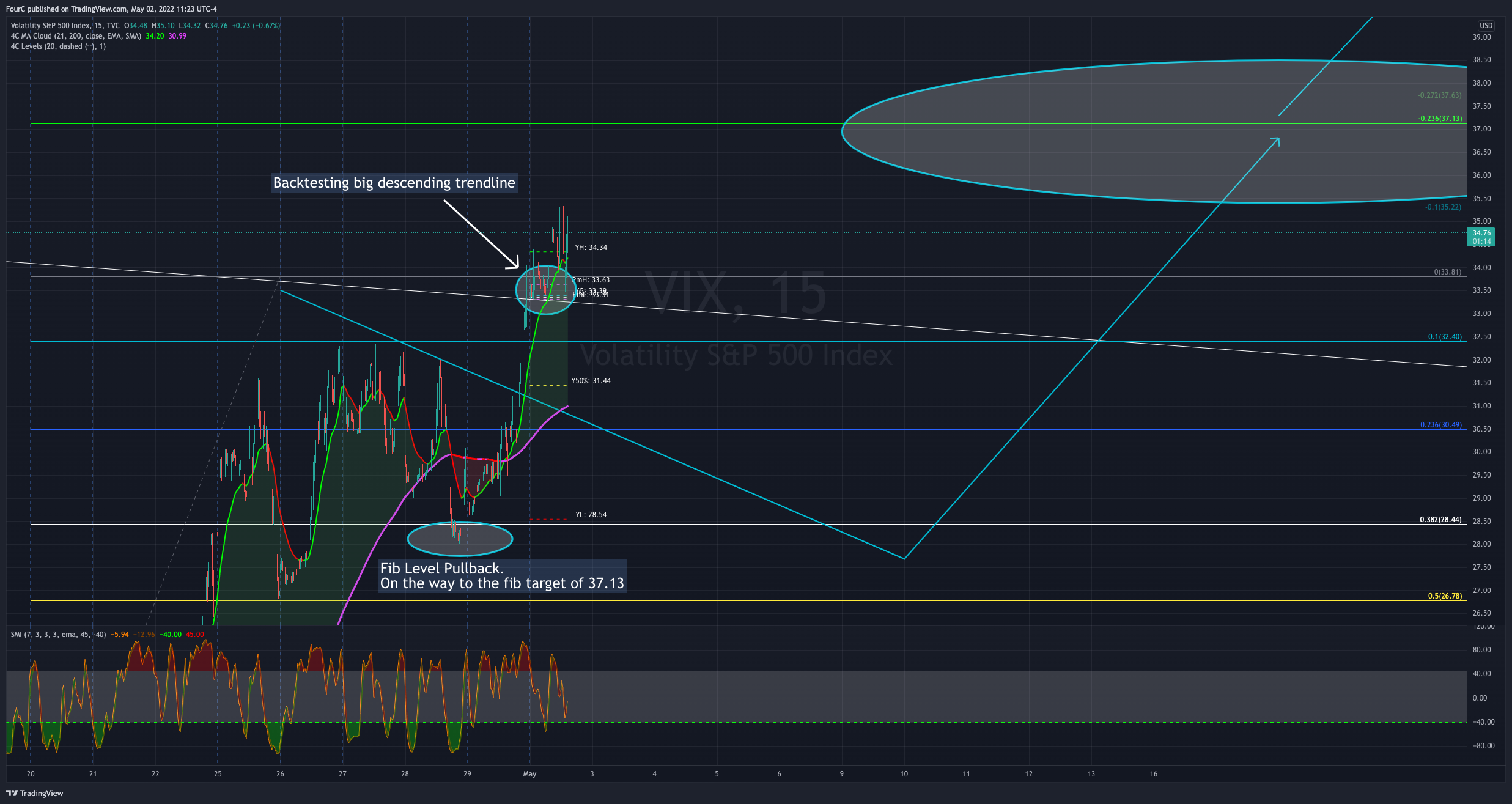Select the 4C MA Cloud indicator legend
The height and width of the screenshot is (804, 1512).
pyautogui.click(x=76, y=36)
